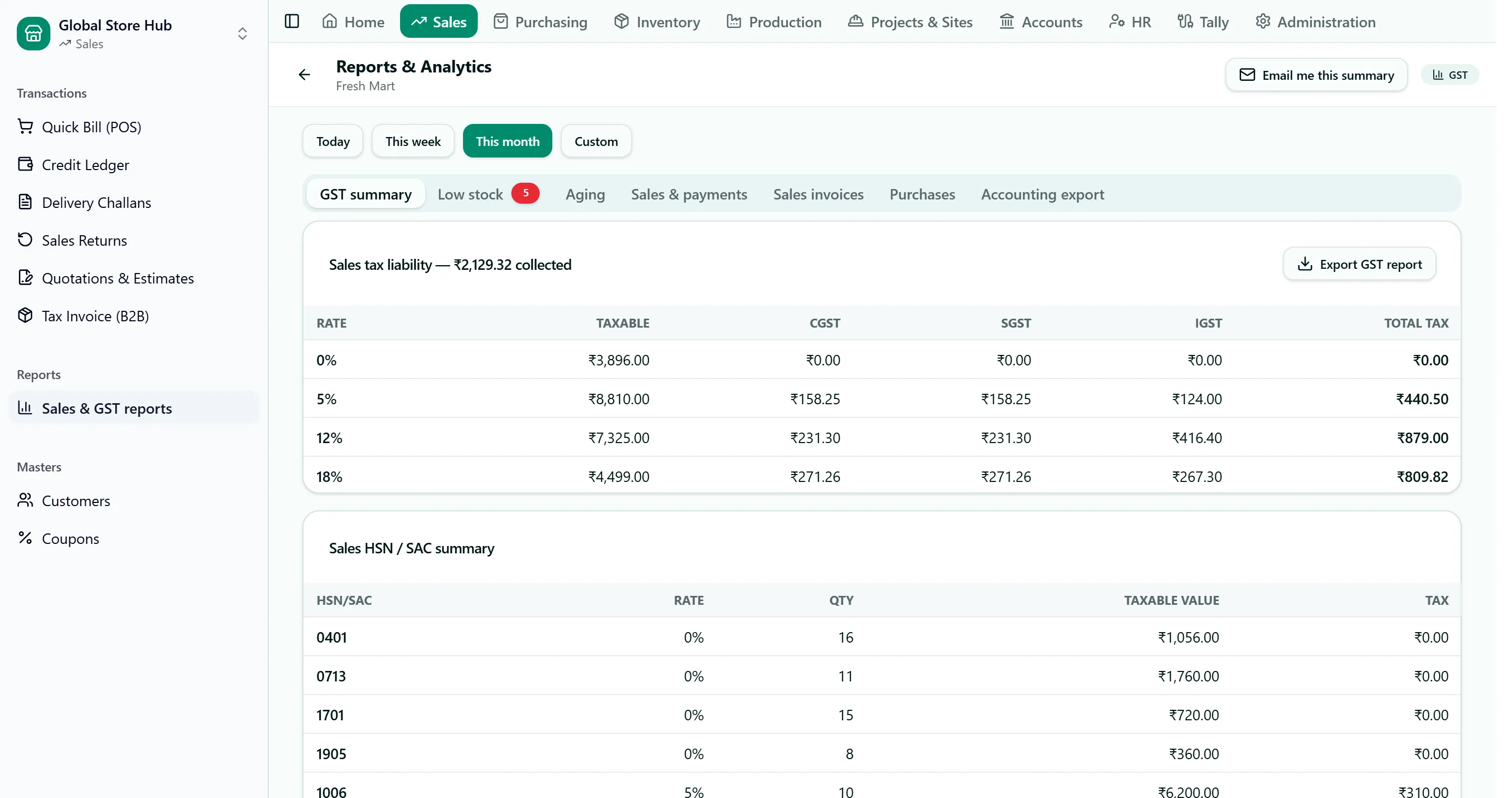Click HSN code 0713 row
1512x798 pixels.
point(881,677)
